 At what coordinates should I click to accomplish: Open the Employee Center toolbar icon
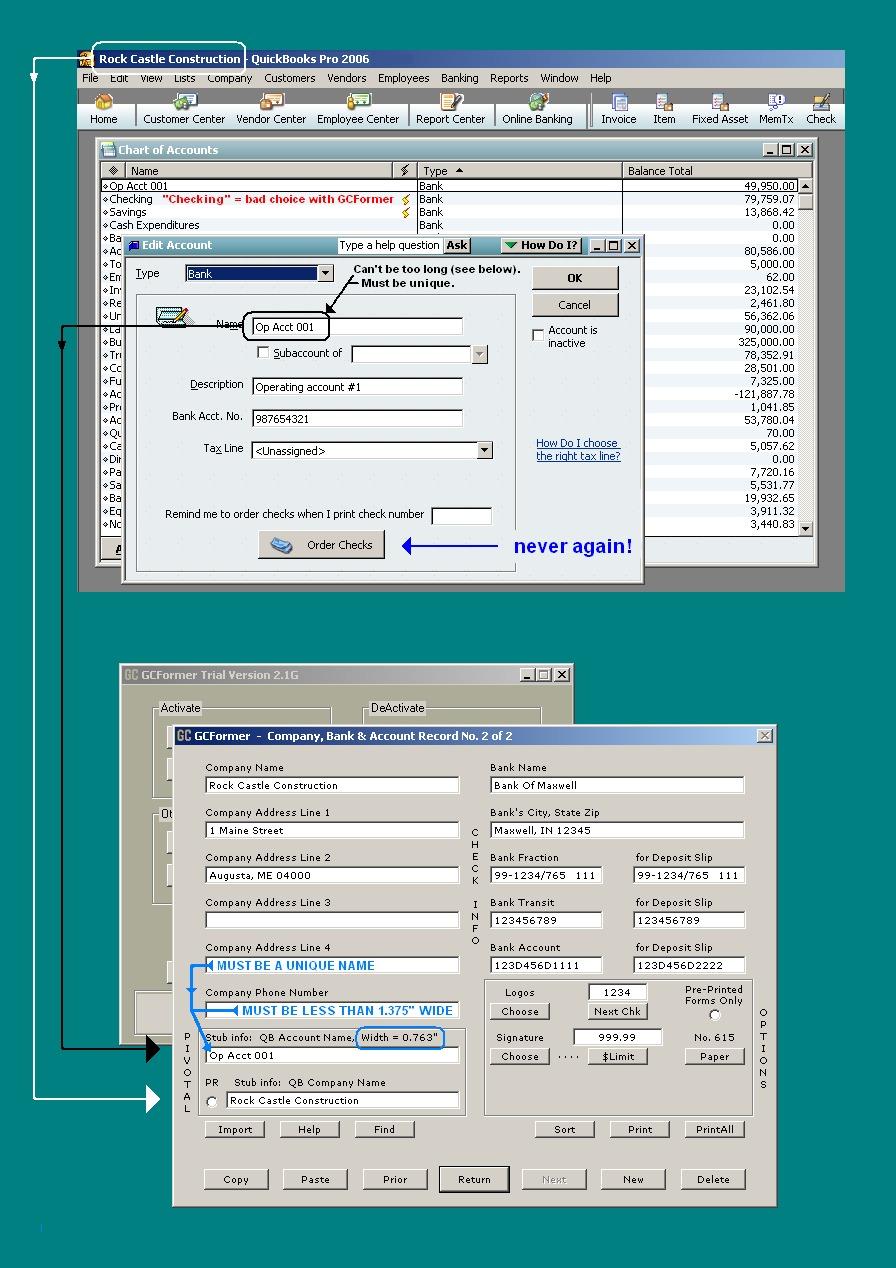358,109
